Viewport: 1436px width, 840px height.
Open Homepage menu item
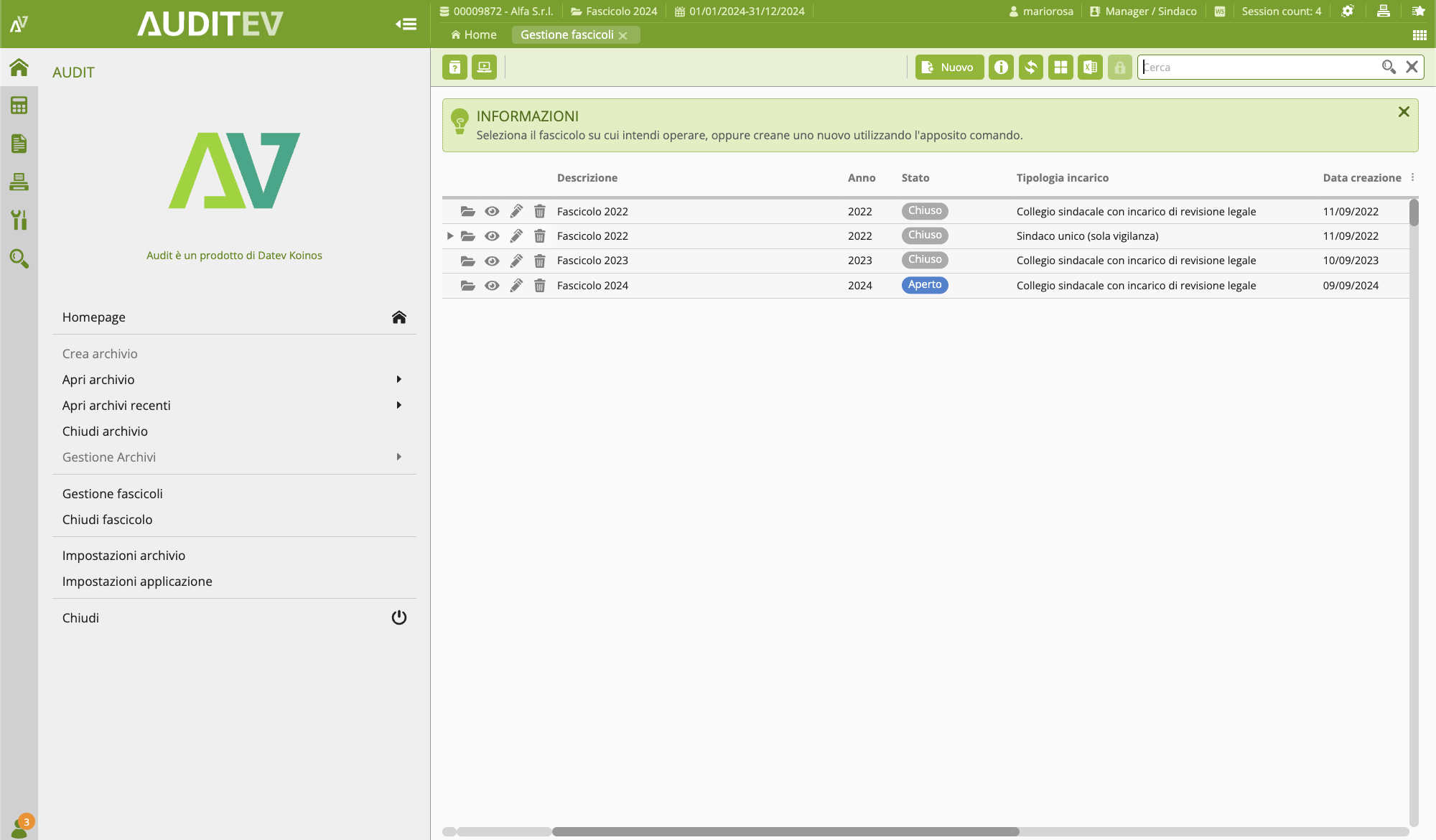[234, 317]
